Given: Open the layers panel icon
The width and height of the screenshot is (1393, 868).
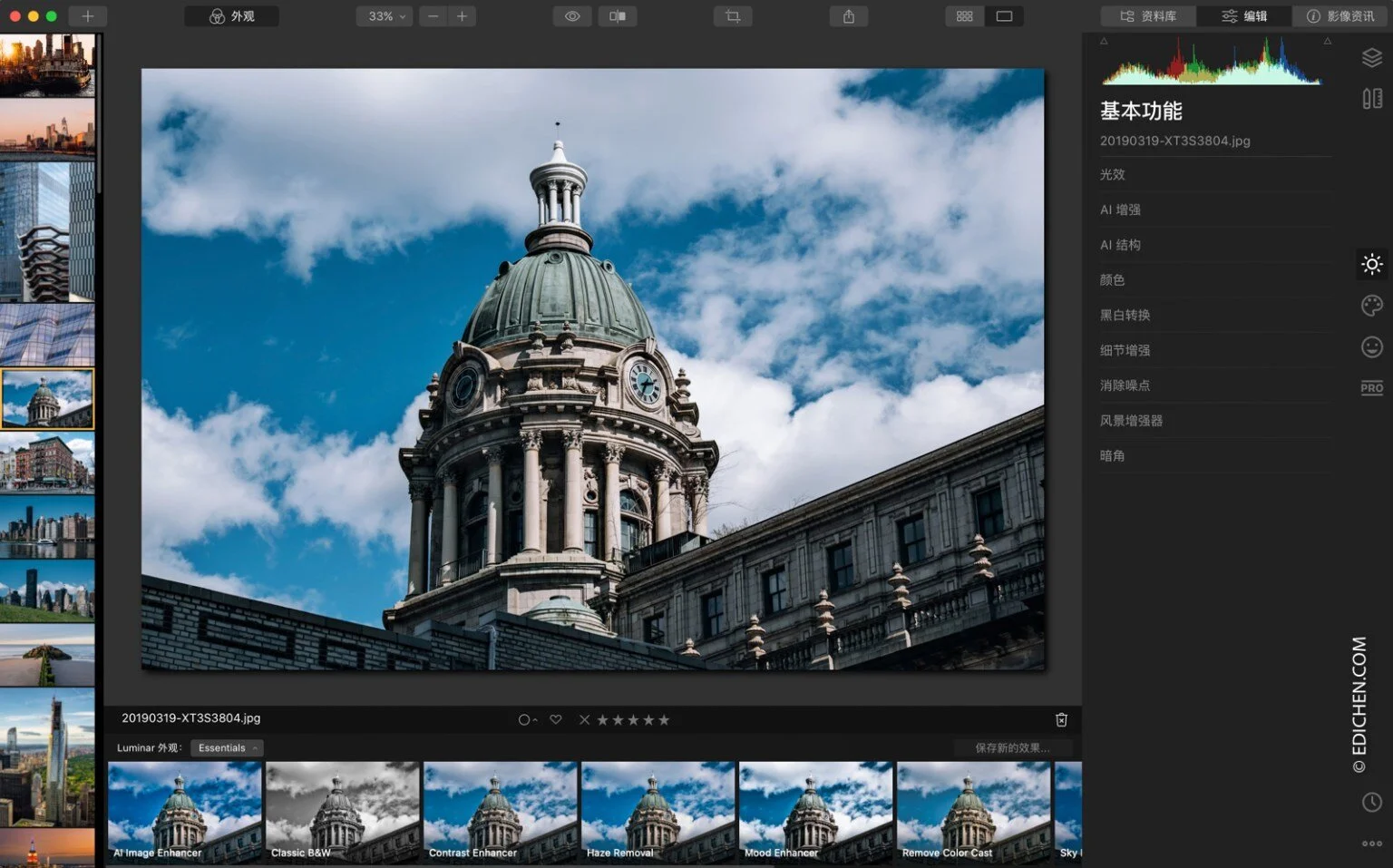Looking at the screenshot, I should 1372,57.
